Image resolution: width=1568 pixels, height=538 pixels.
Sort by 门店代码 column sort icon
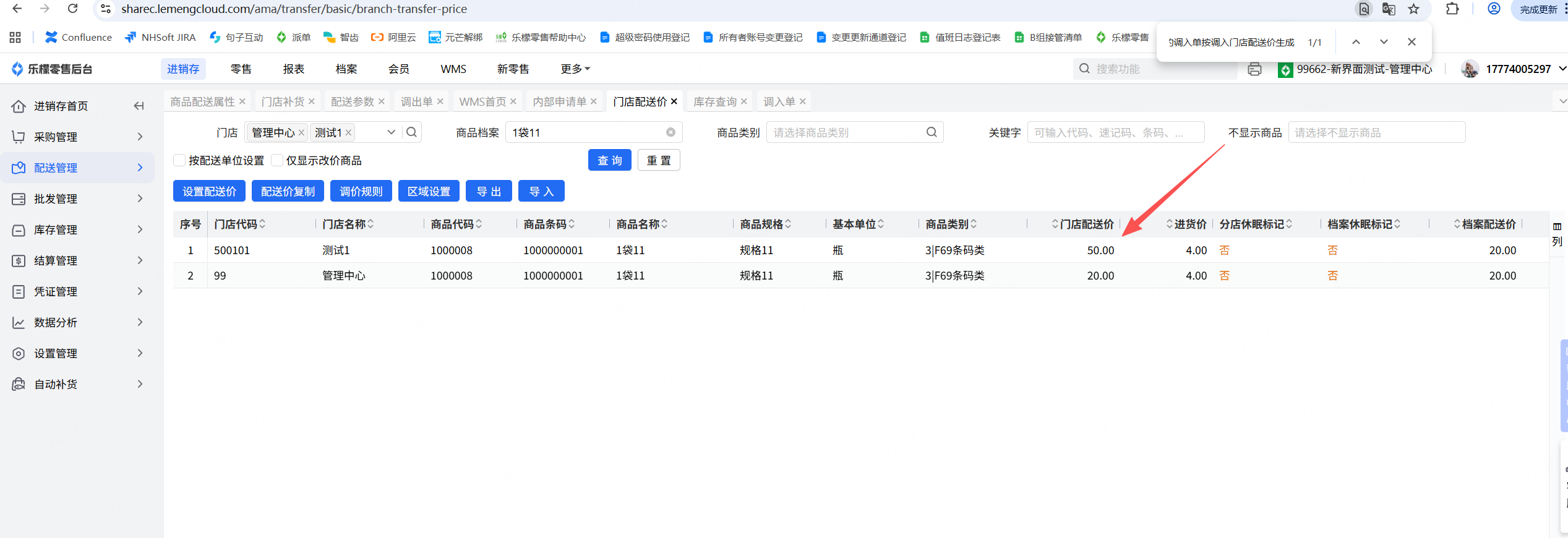(x=262, y=224)
